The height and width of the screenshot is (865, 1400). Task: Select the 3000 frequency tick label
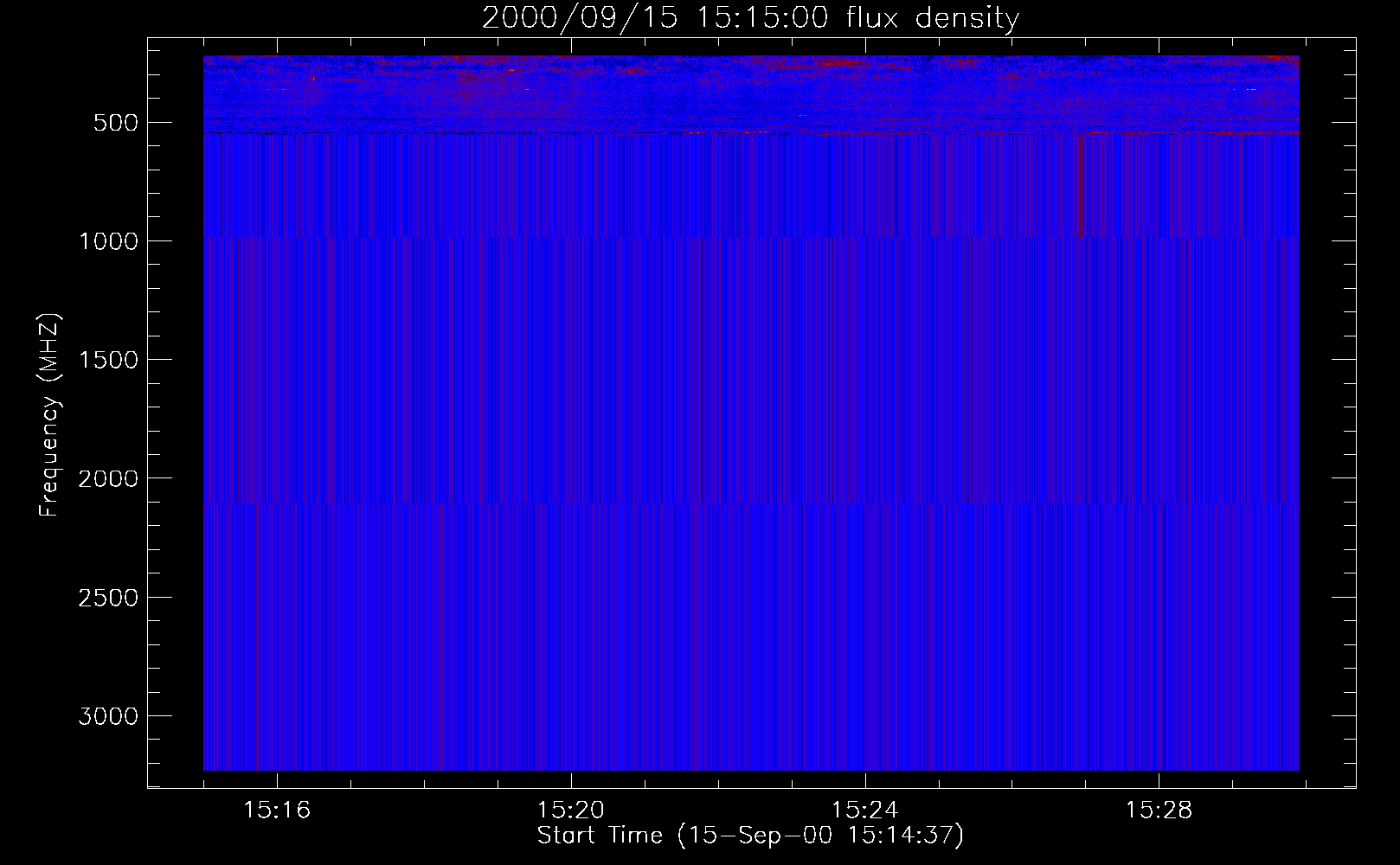point(108,716)
